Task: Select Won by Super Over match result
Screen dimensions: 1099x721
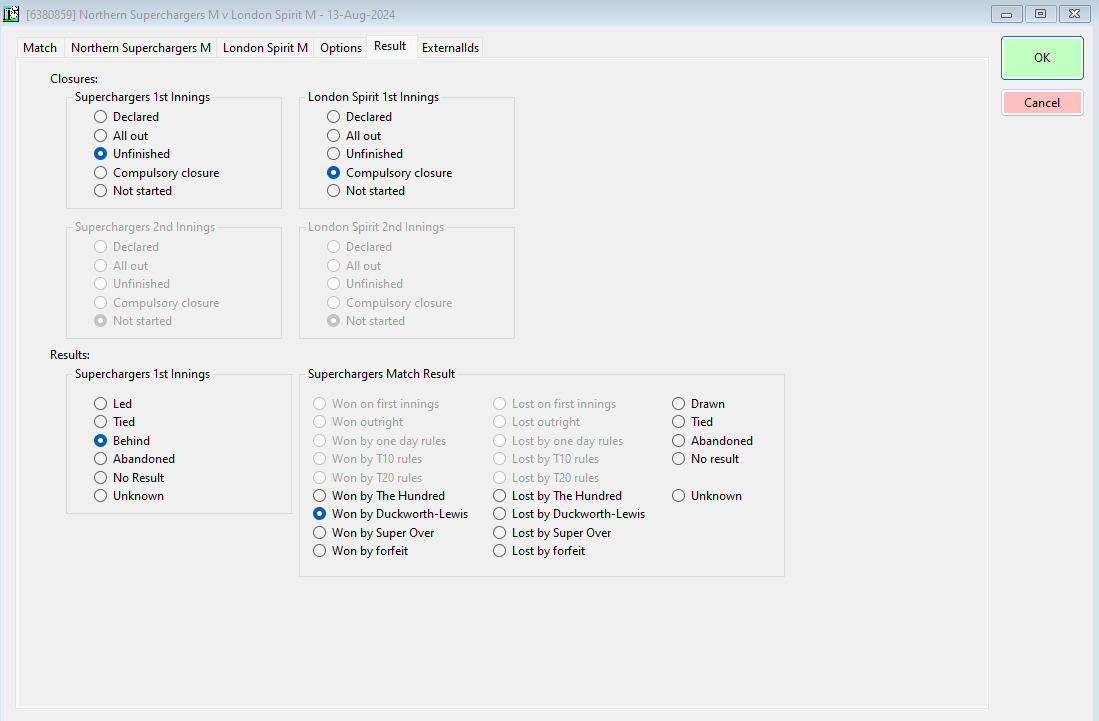Action: click(x=374, y=533)
